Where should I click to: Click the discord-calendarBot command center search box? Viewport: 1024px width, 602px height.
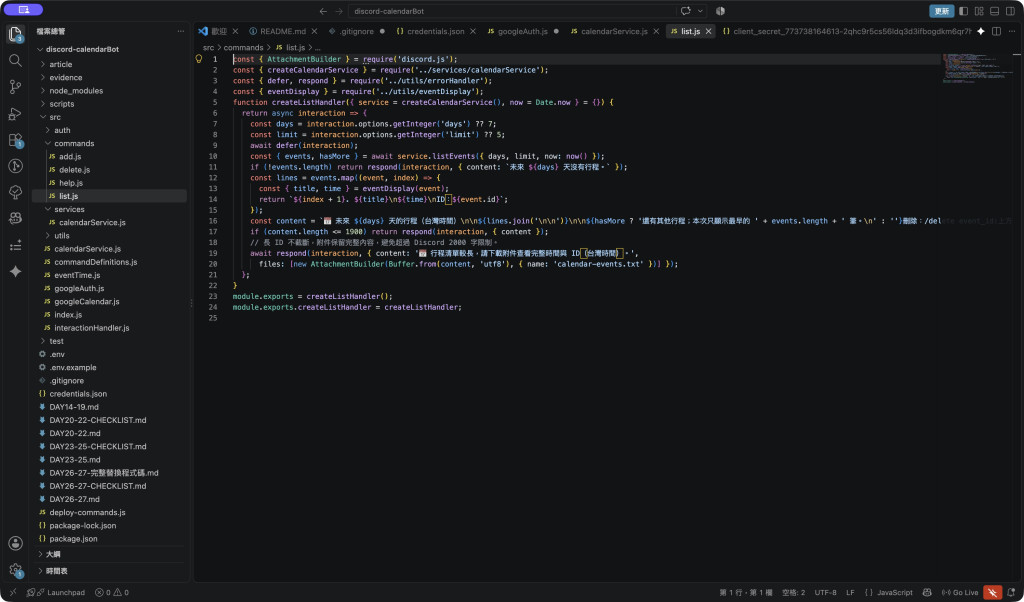click(x=514, y=11)
